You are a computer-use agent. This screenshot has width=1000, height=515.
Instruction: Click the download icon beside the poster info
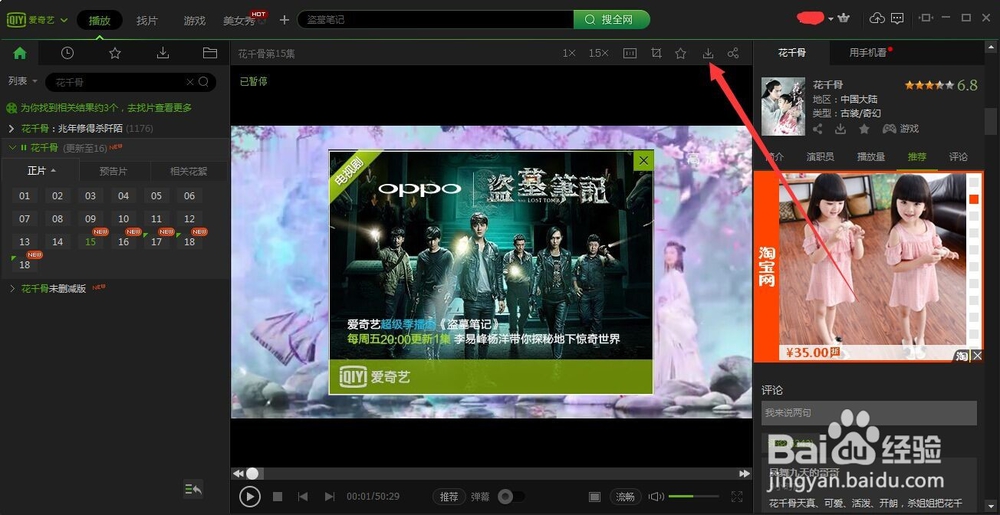841,129
